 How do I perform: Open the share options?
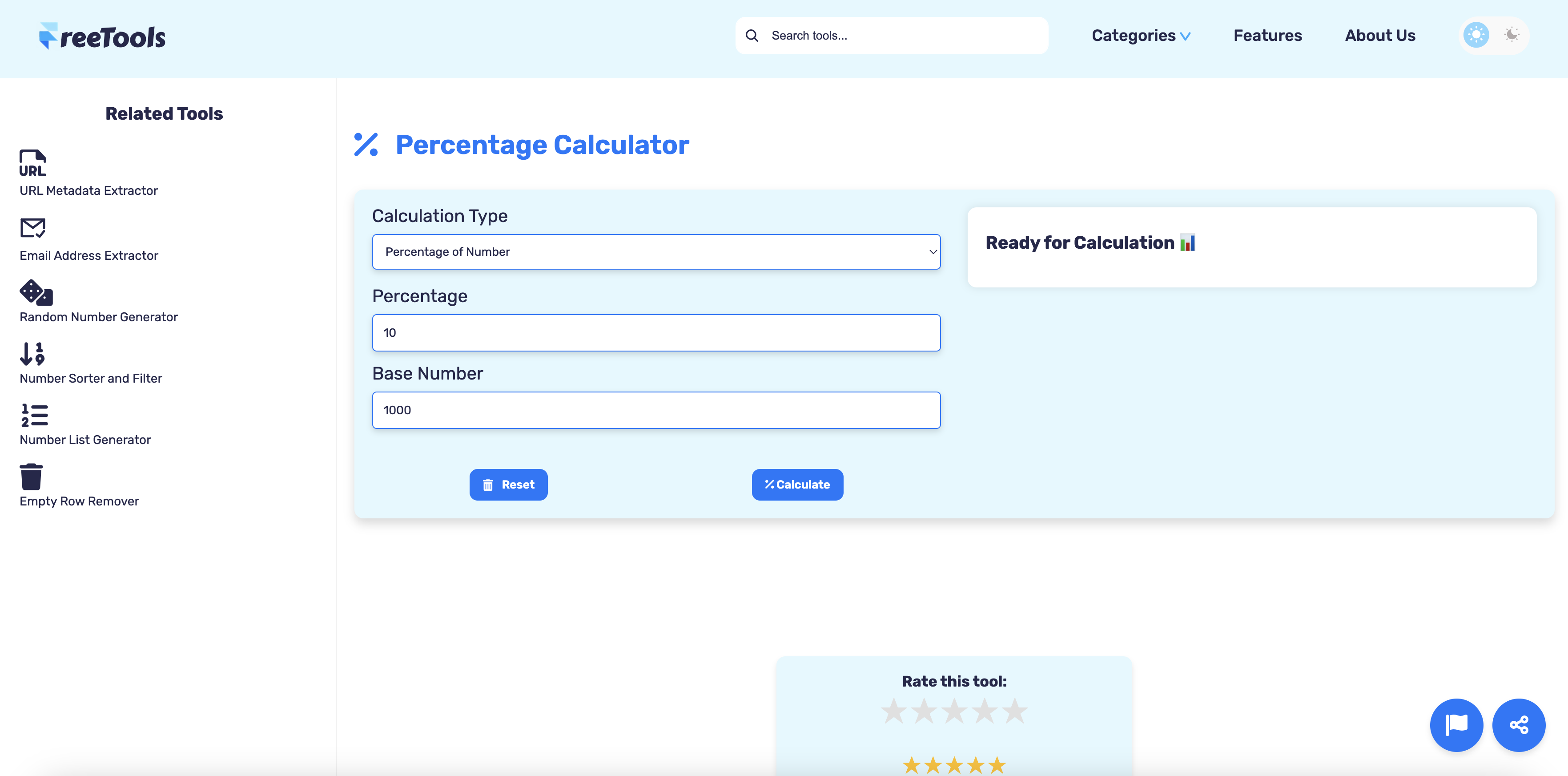[x=1519, y=725]
